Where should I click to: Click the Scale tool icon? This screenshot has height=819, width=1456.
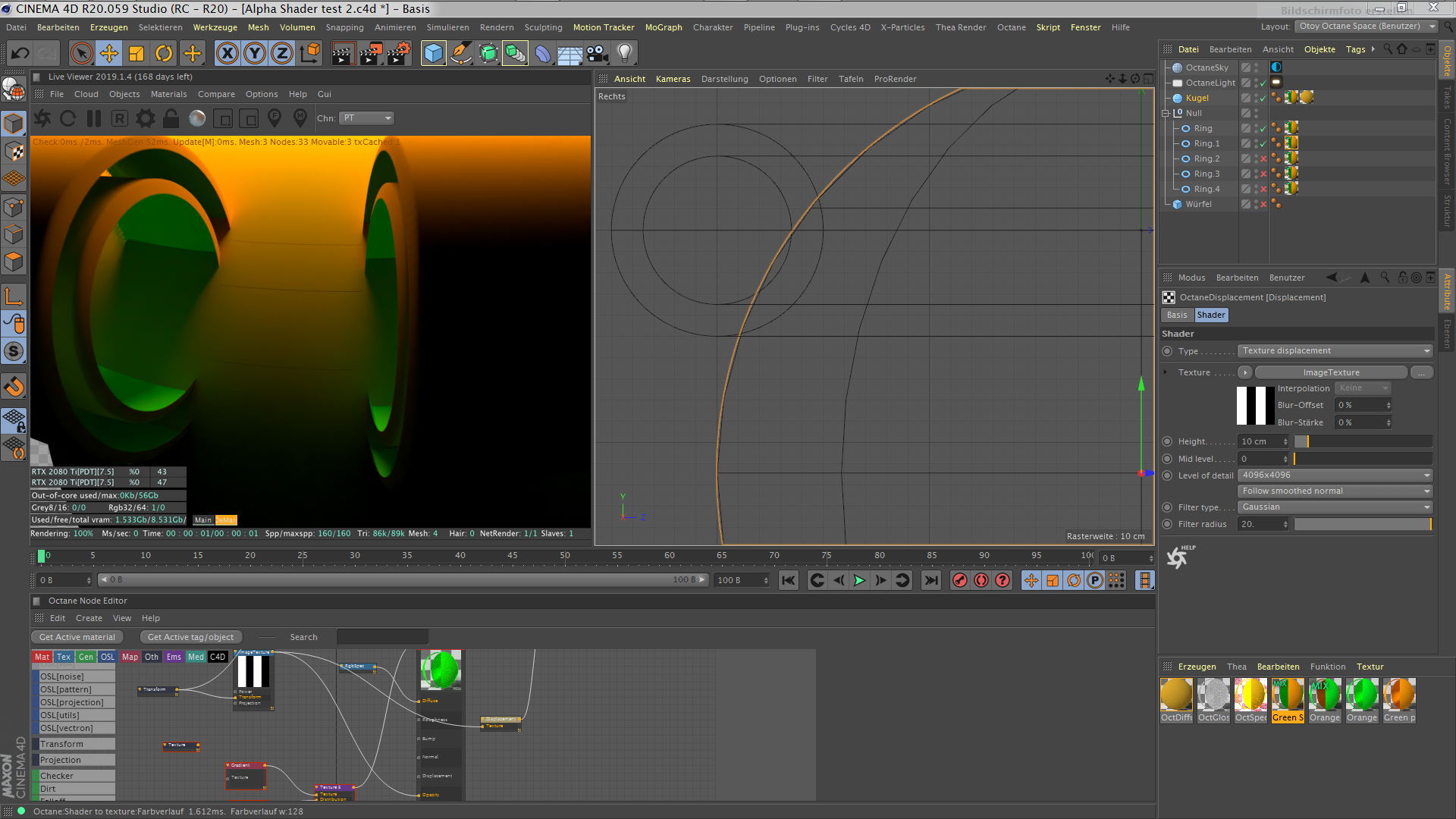[136, 54]
